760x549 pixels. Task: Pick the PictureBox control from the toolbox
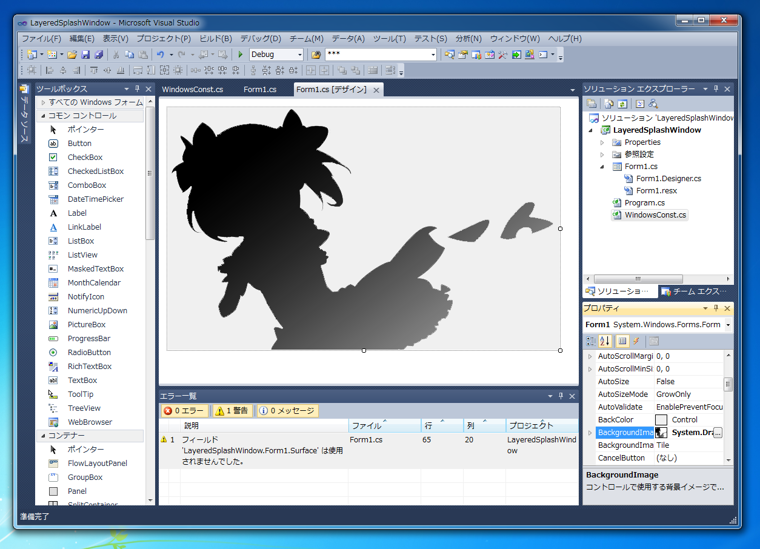(86, 324)
